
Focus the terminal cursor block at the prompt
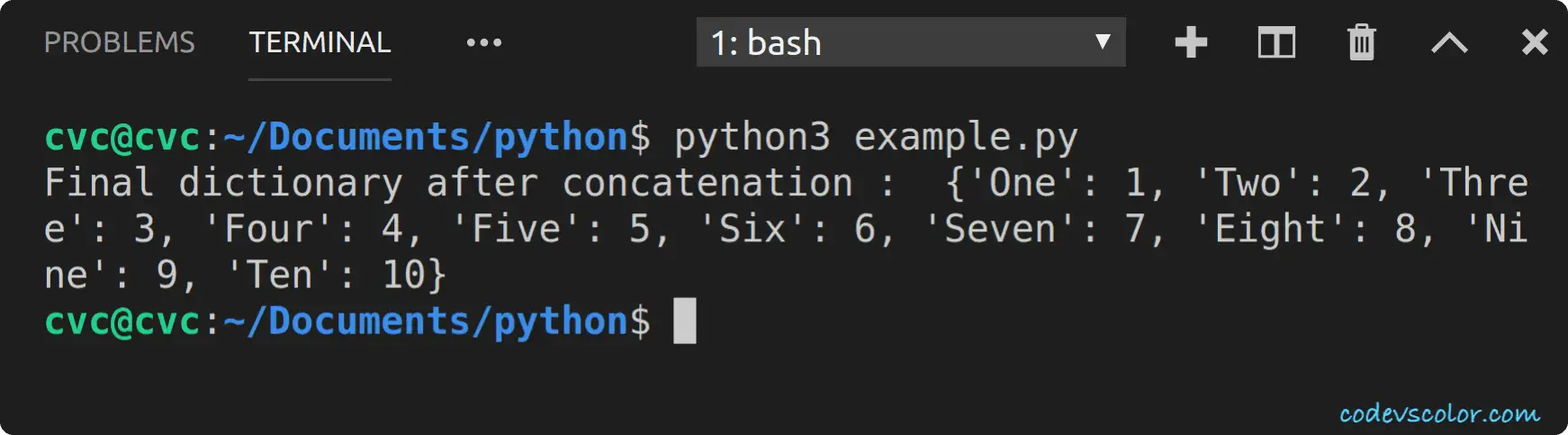coord(685,322)
